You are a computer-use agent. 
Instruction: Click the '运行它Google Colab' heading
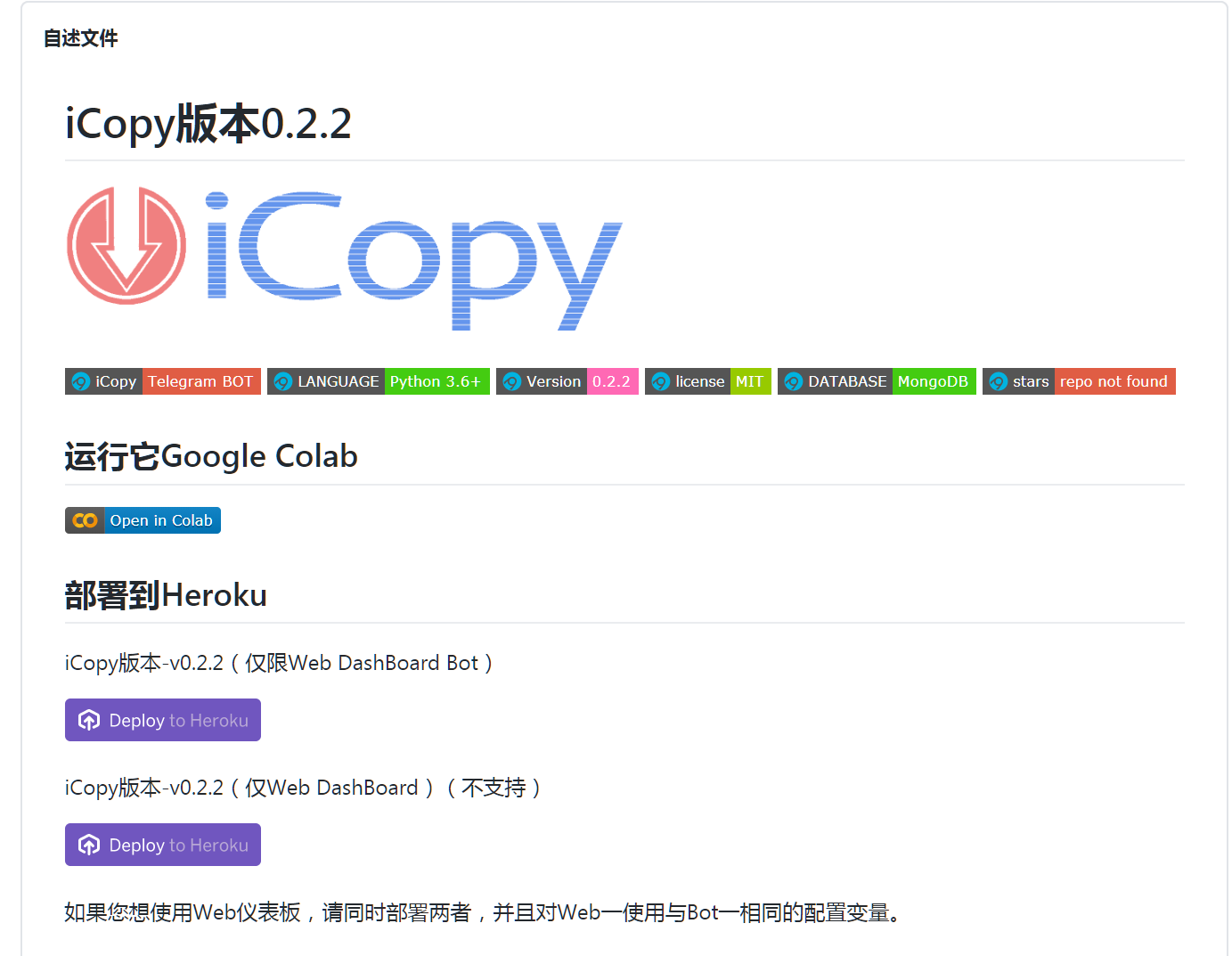pyautogui.click(x=211, y=456)
